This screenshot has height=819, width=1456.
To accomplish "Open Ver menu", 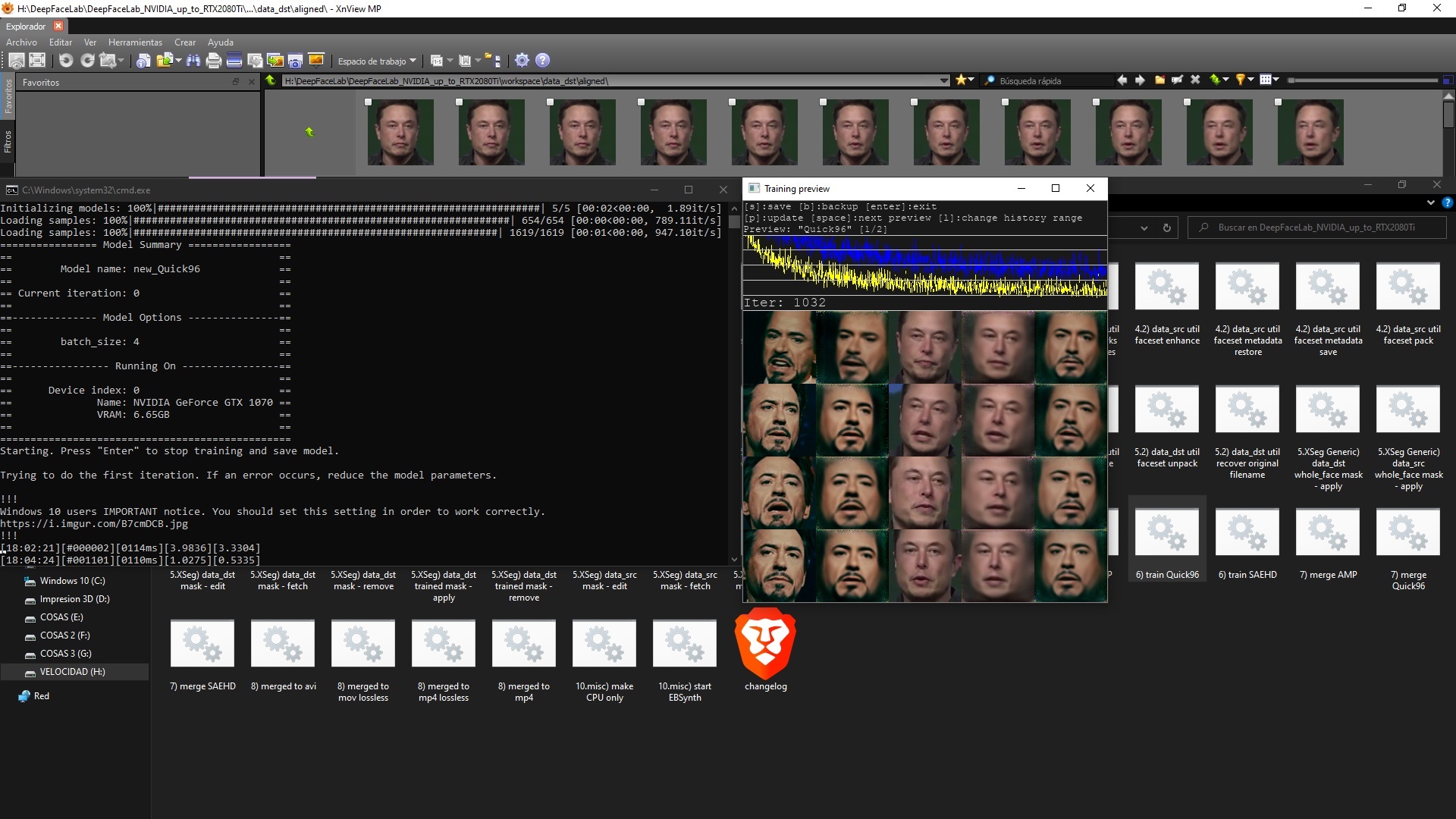I will [x=90, y=42].
